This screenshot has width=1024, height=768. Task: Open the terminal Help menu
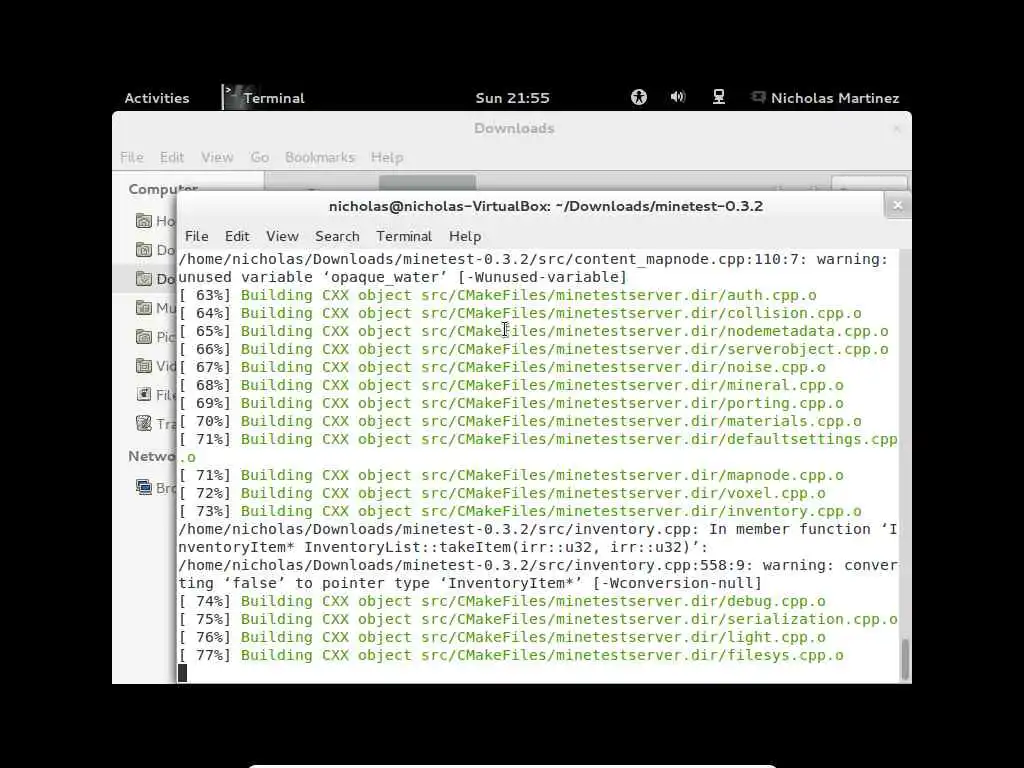click(465, 236)
